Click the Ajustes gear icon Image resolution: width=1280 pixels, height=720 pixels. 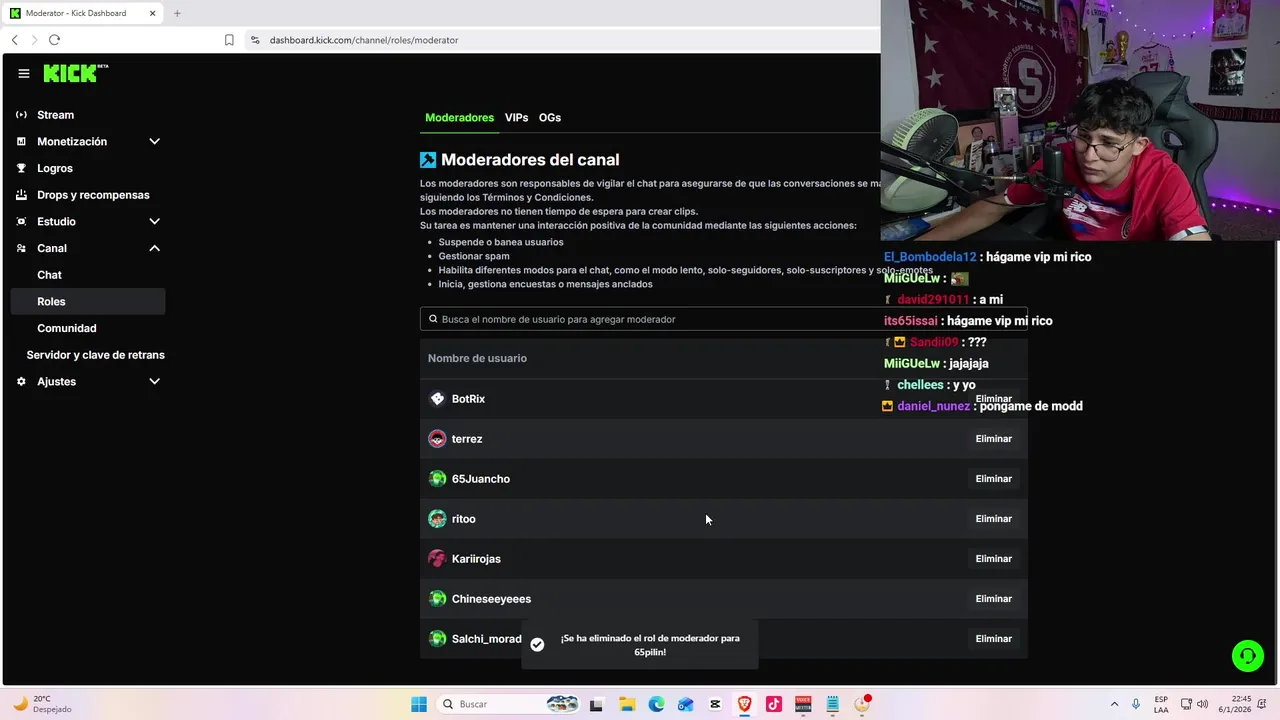click(x=22, y=381)
